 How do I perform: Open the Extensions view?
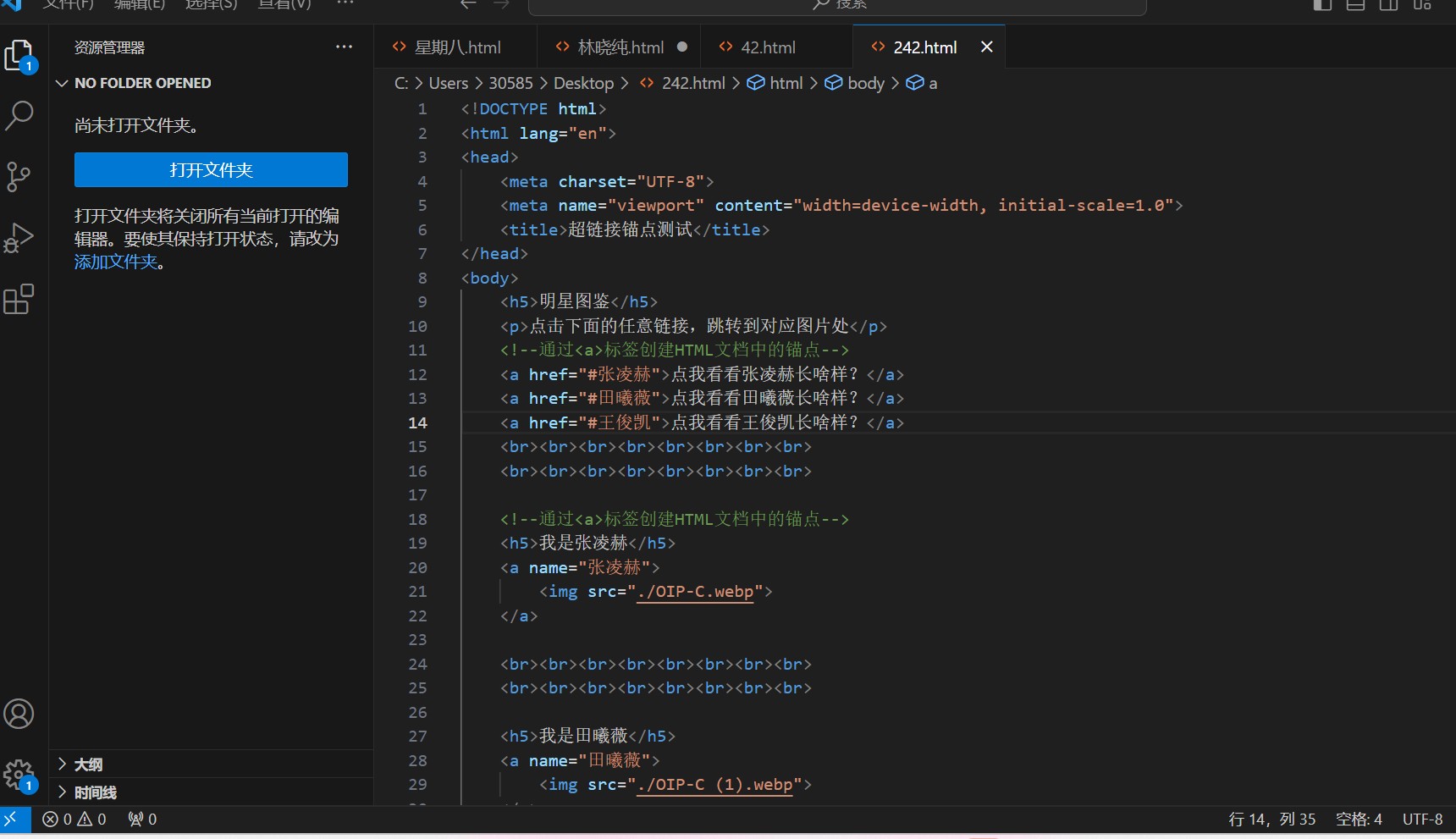click(x=19, y=299)
